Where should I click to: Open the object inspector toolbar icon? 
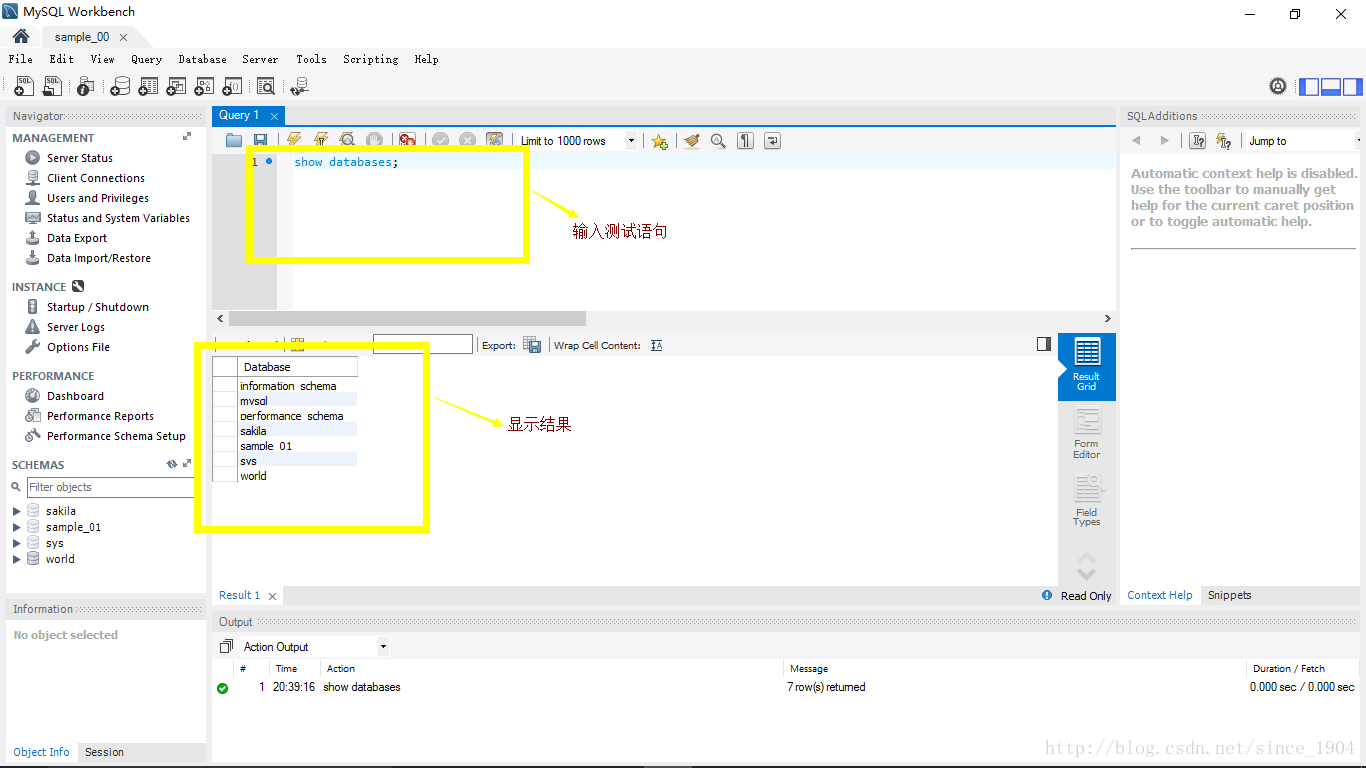coord(86,87)
